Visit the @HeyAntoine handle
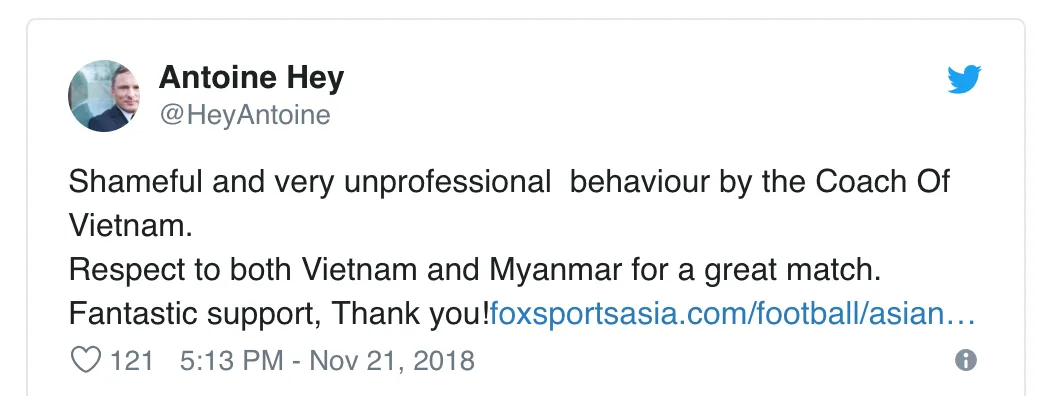The width and height of the screenshot is (1052, 396). pos(245,115)
